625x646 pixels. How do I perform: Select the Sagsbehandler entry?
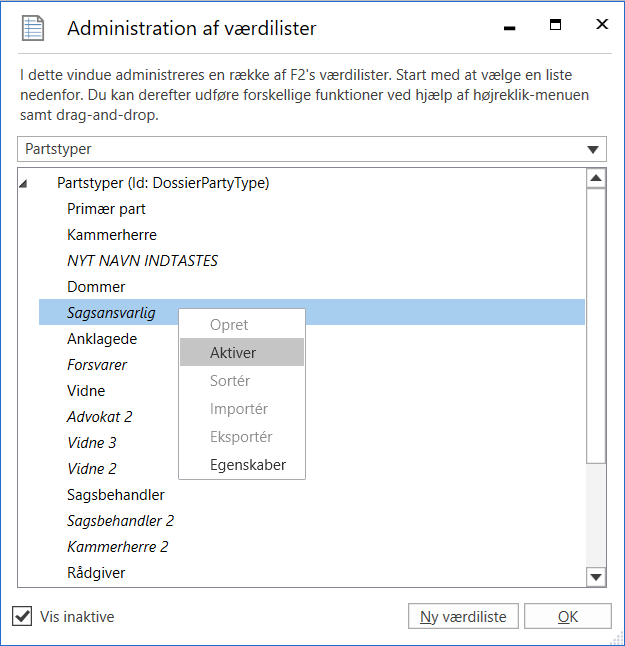click(x=116, y=495)
